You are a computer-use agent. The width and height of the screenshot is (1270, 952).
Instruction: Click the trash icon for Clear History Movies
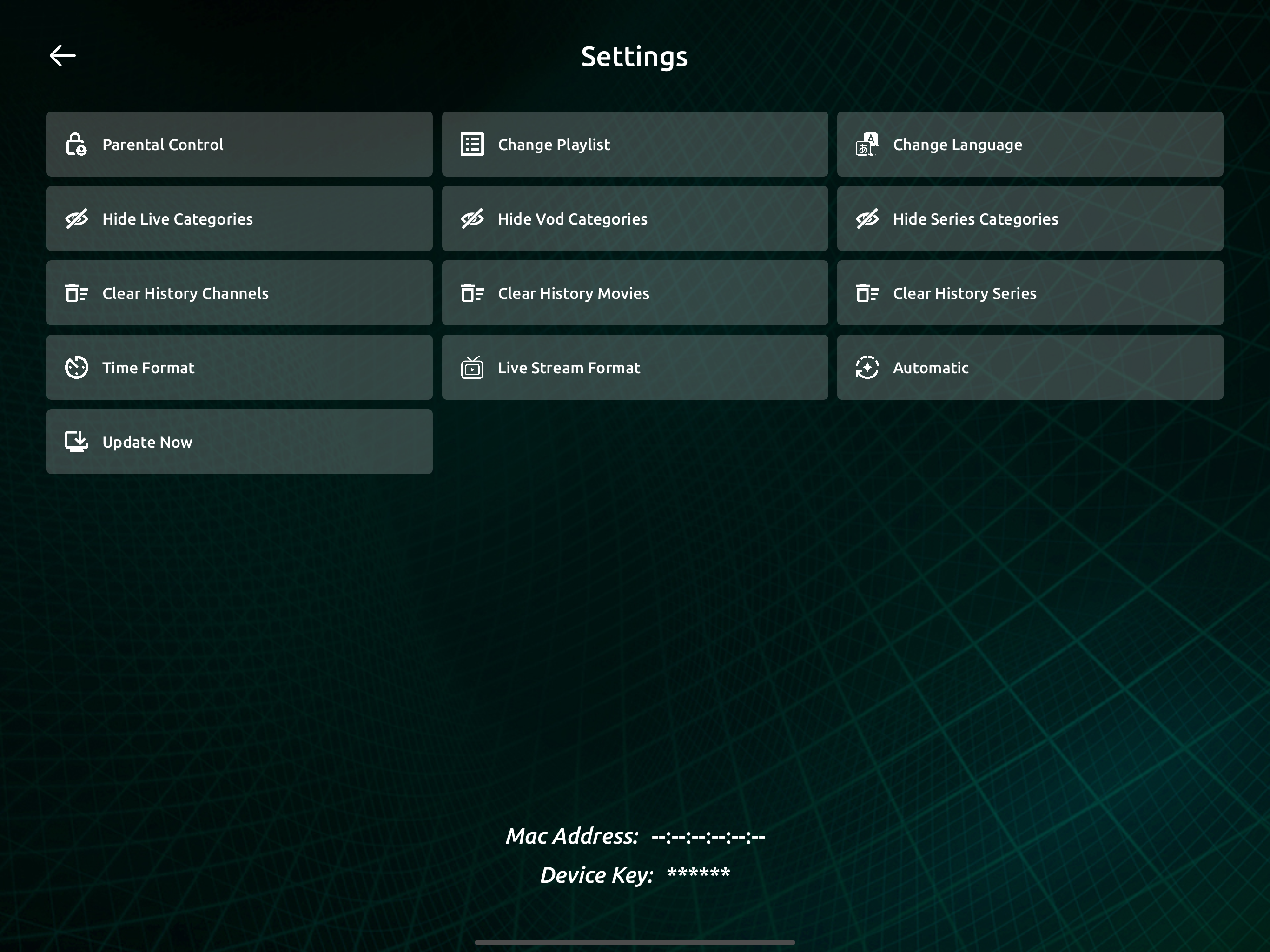tap(472, 293)
